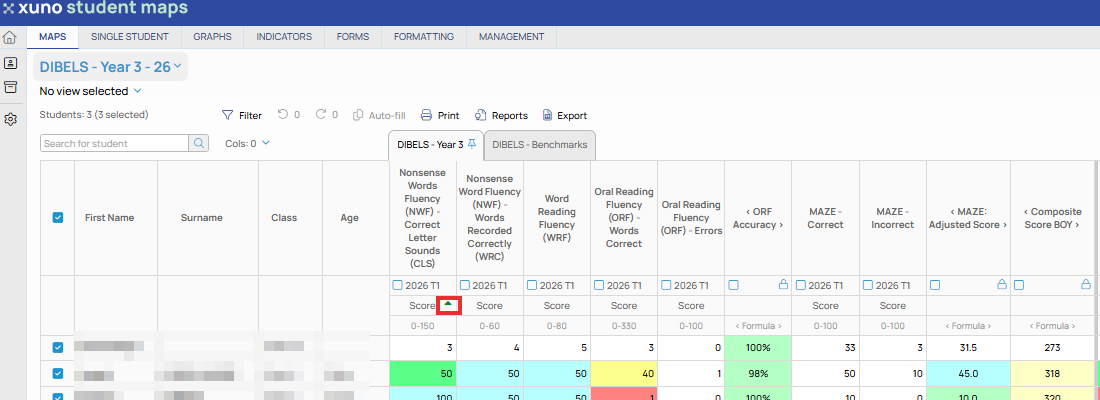Click lock icon under Composite Score BOY
This screenshot has width=1100, height=400.
(x=1086, y=285)
